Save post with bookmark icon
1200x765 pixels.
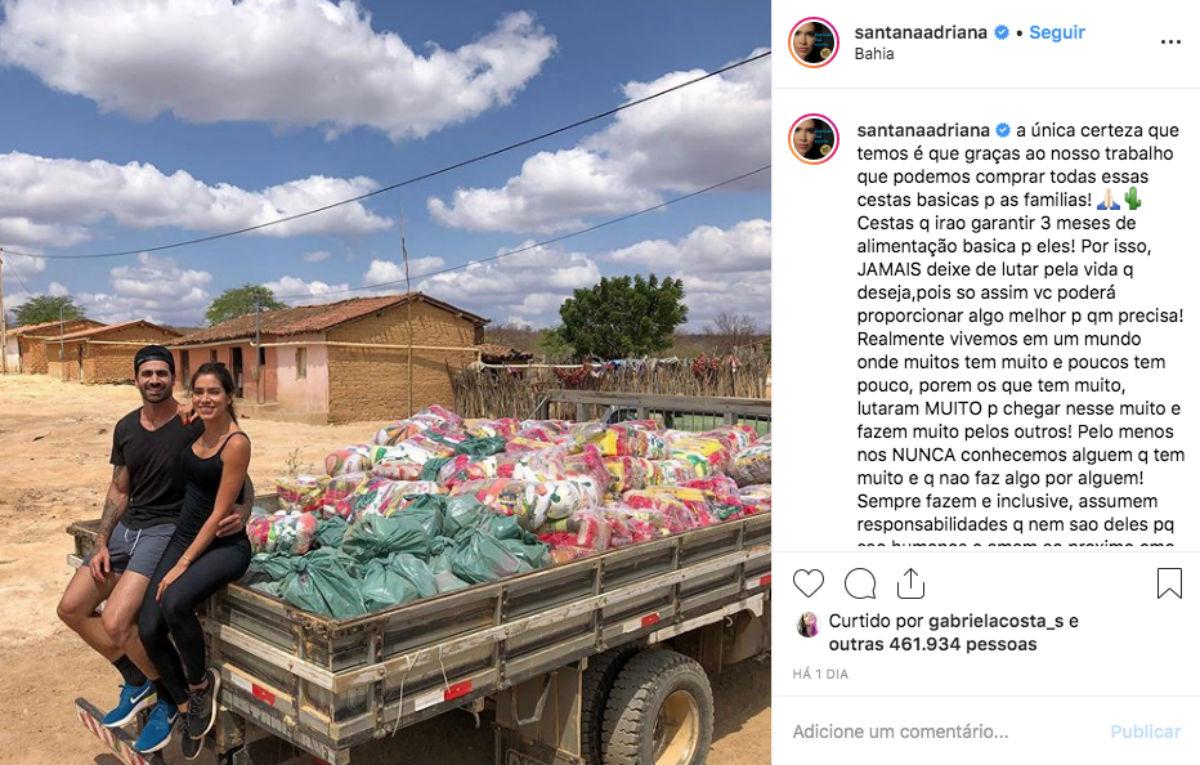1169,583
